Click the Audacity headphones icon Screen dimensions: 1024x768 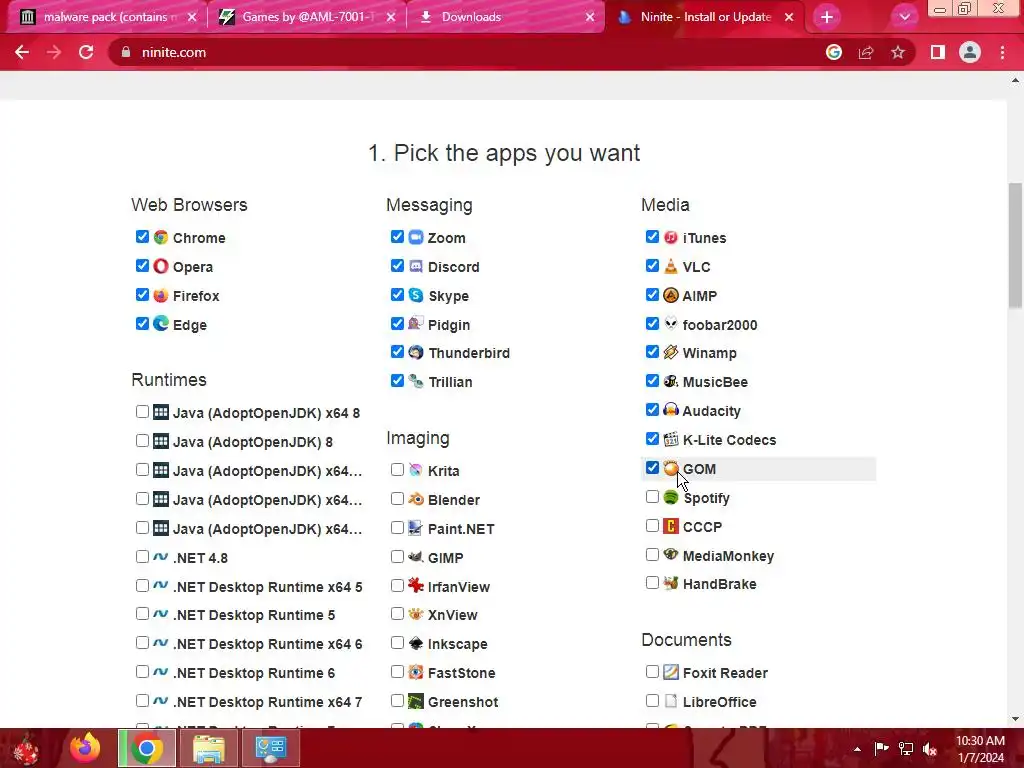[x=671, y=410]
